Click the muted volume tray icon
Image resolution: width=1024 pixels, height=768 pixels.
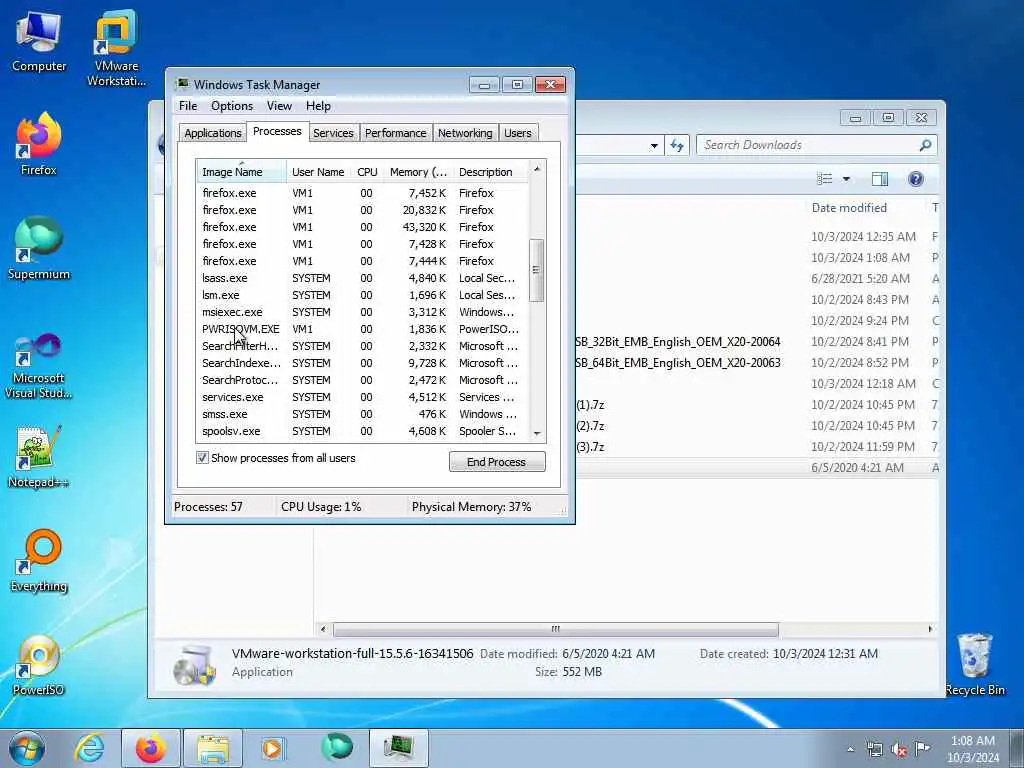coord(899,749)
